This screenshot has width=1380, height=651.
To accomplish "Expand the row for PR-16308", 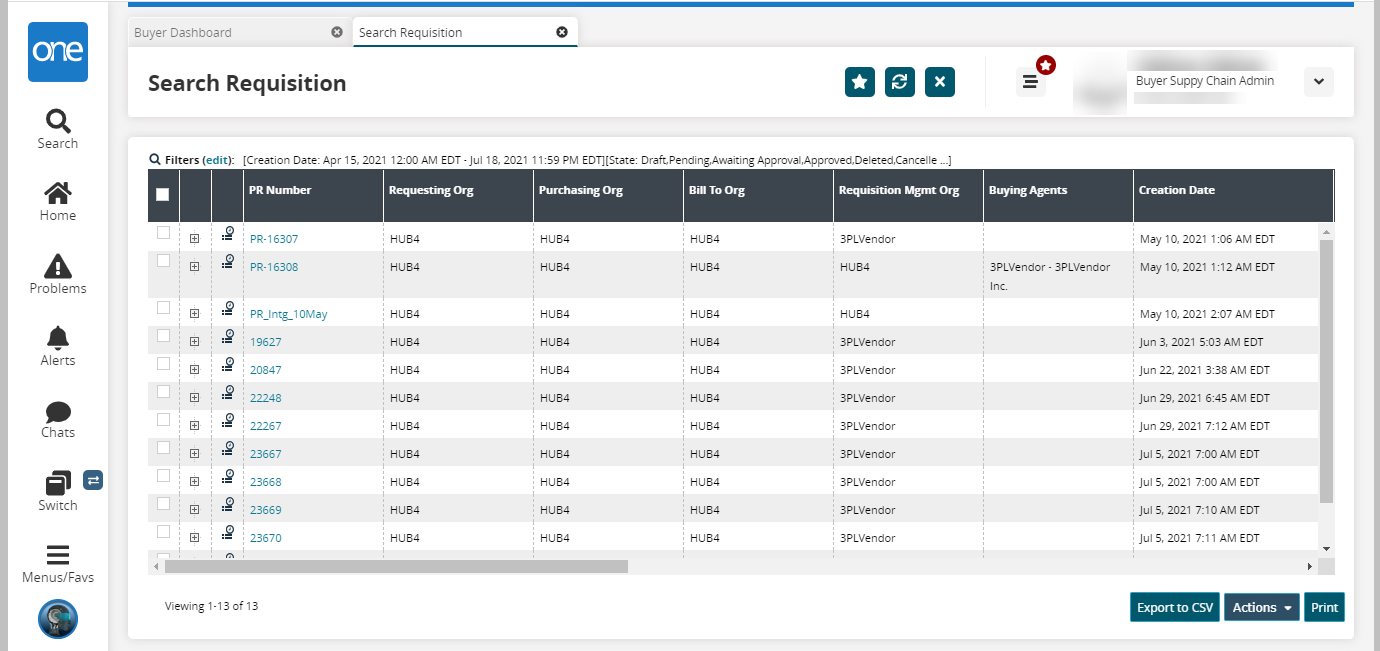I will [194, 267].
